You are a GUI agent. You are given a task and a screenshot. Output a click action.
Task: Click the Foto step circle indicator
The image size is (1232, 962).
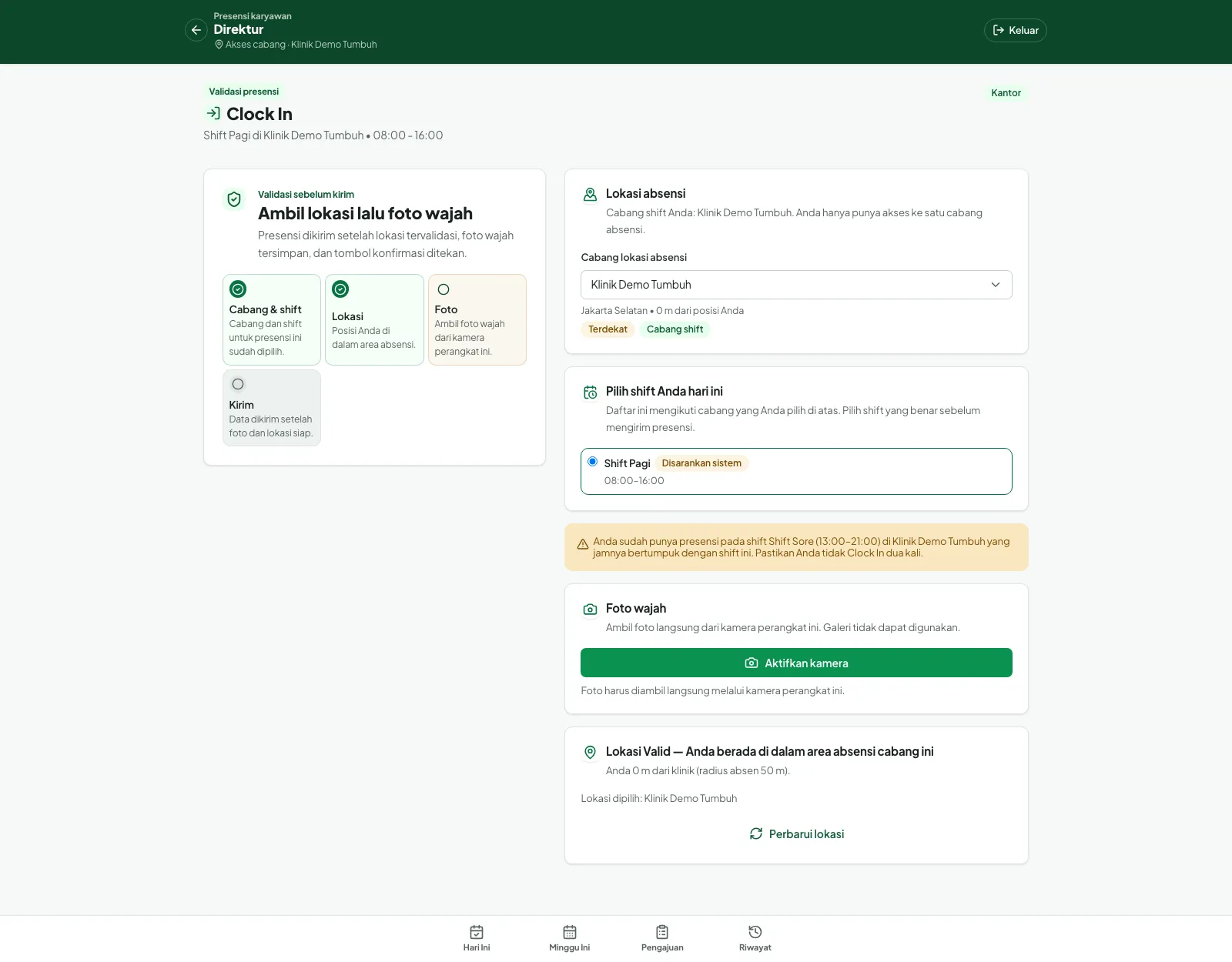pos(444,289)
